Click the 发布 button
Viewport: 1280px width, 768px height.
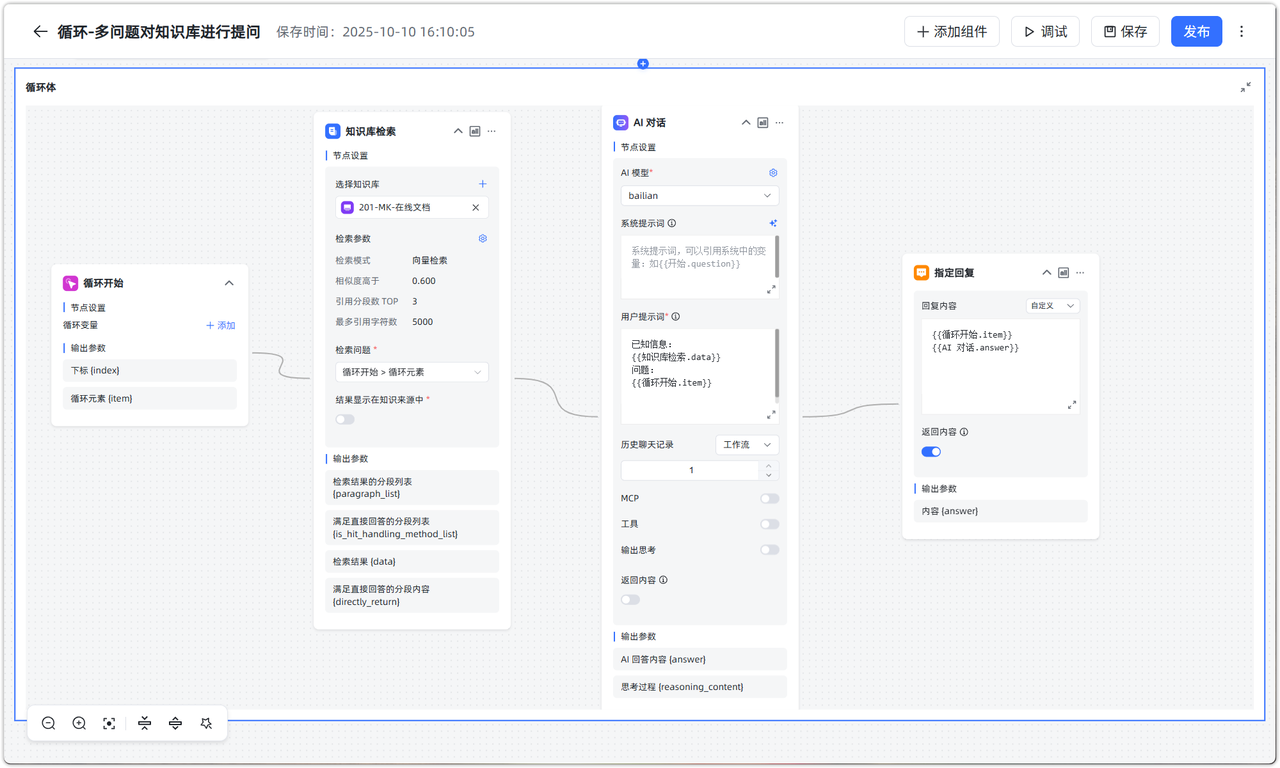click(1196, 32)
